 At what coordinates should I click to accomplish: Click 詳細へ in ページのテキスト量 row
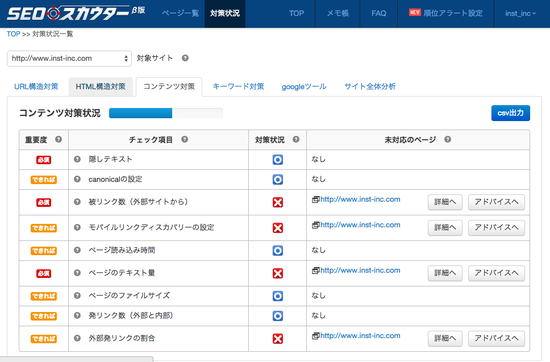point(445,273)
